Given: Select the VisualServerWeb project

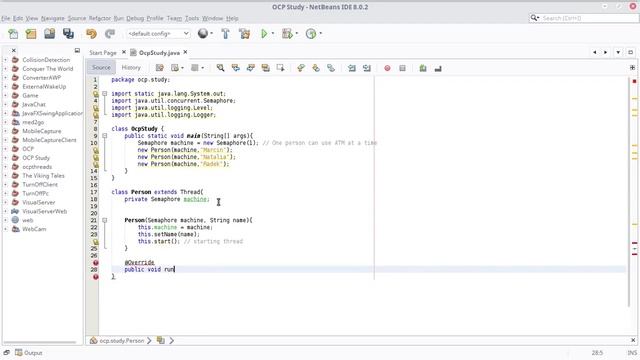Looking at the screenshot, I should pos(44,211).
